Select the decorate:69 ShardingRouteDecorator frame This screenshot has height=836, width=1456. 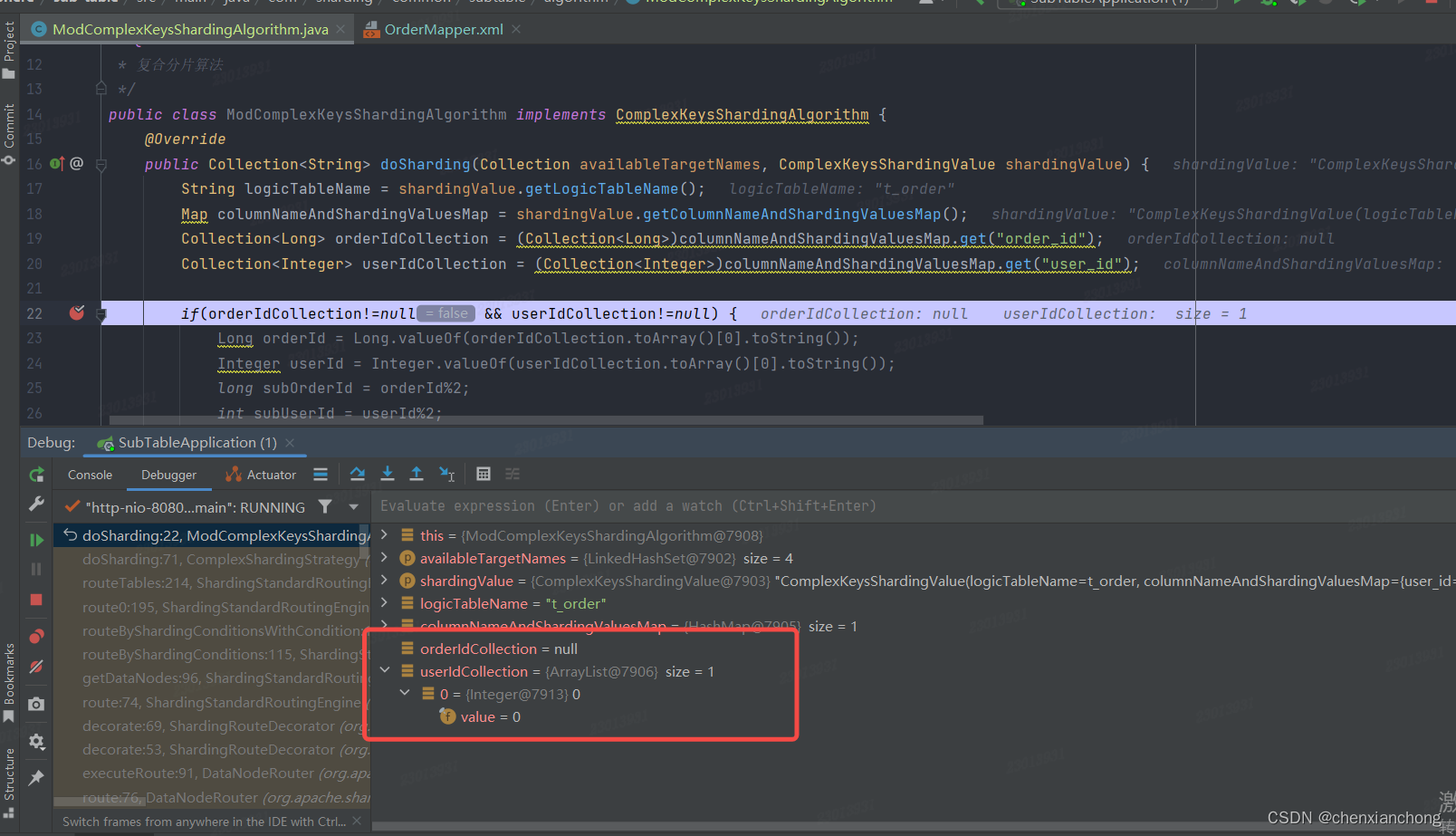(x=212, y=726)
